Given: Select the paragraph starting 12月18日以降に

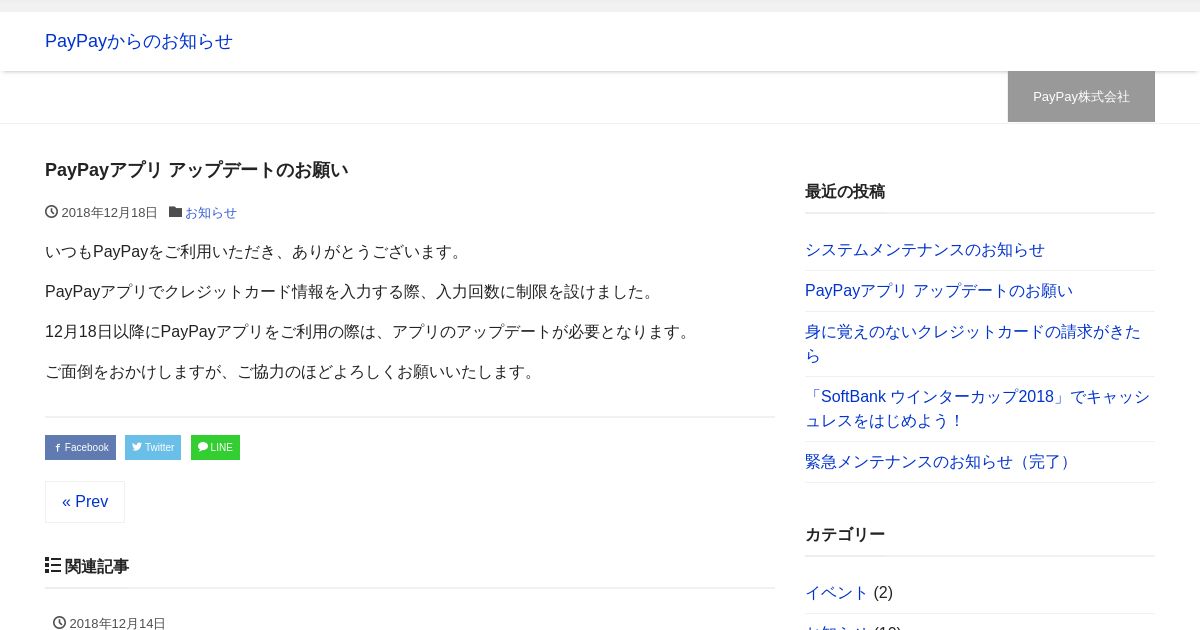Looking at the screenshot, I should point(370,332).
